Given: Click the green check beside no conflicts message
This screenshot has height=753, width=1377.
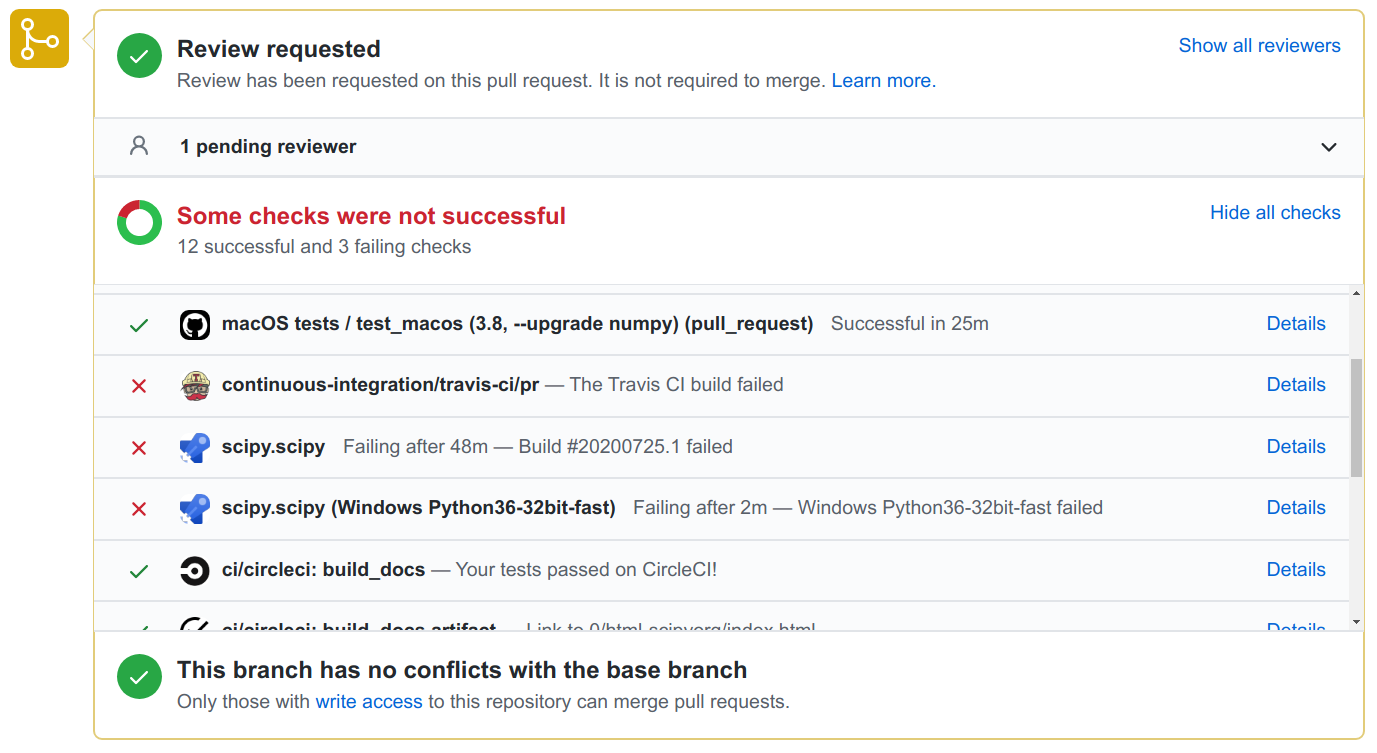Looking at the screenshot, I should tap(139, 677).
